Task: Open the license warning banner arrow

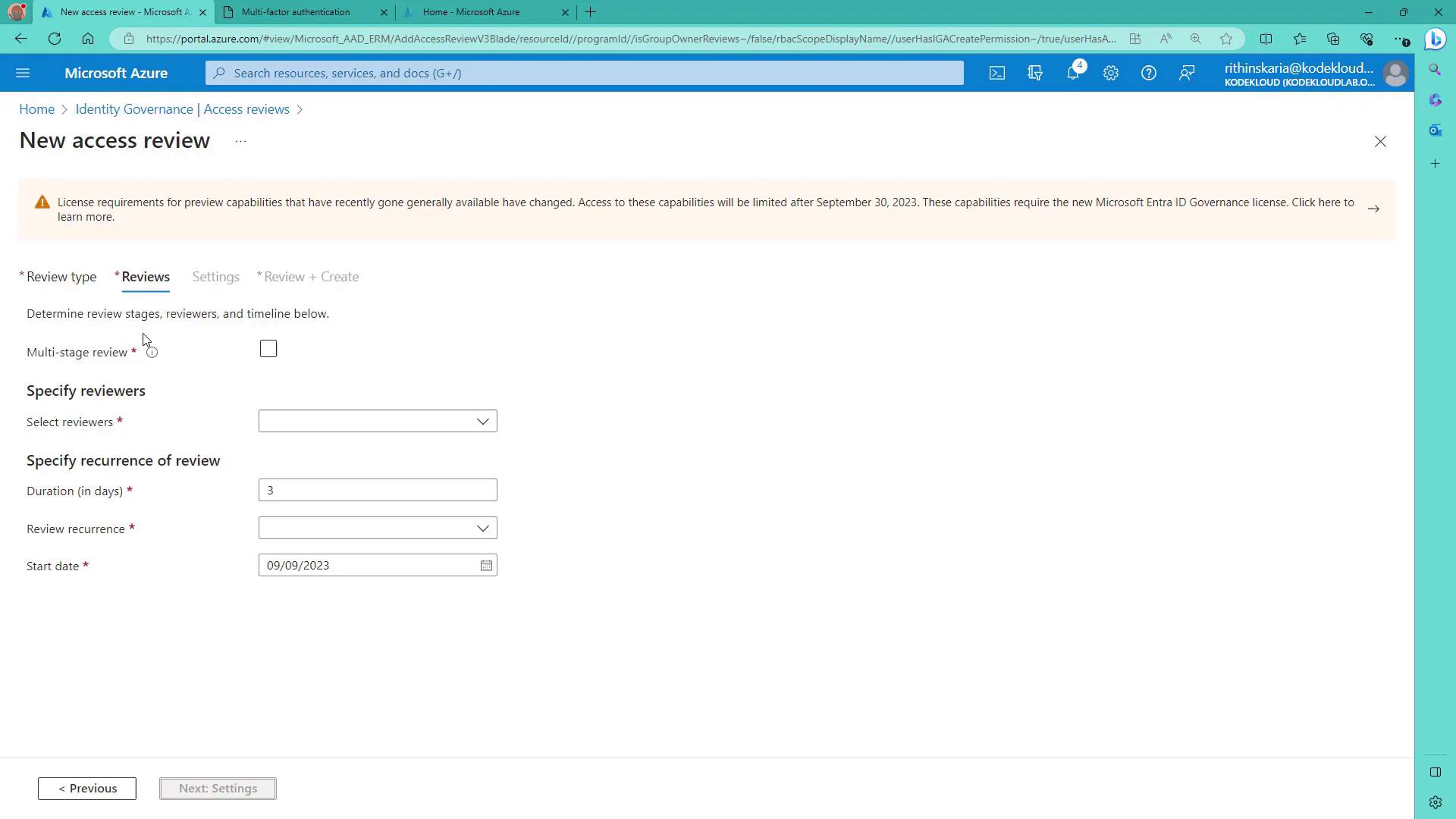Action: [x=1373, y=209]
